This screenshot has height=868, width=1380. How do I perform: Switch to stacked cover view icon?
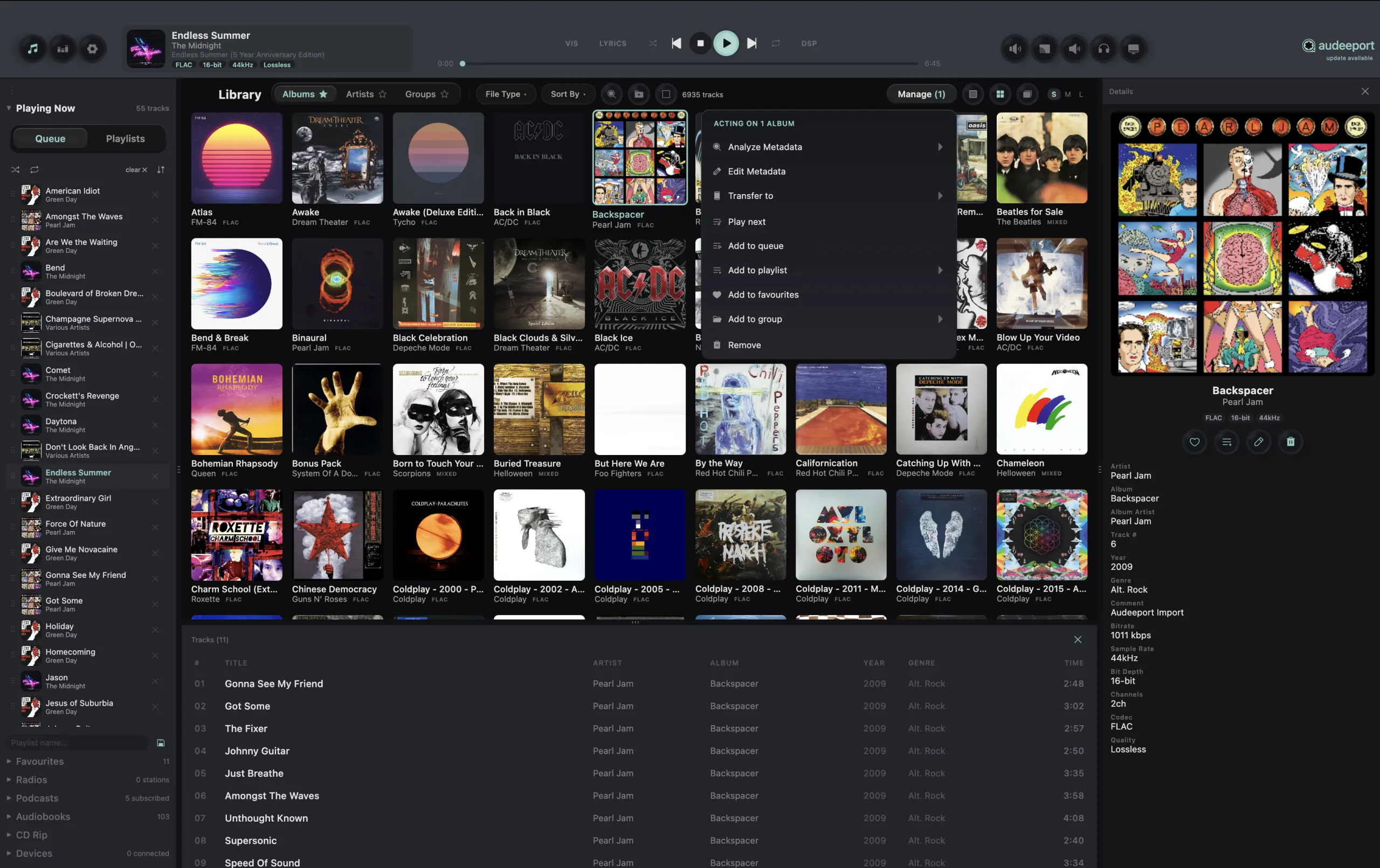pos(1027,94)
